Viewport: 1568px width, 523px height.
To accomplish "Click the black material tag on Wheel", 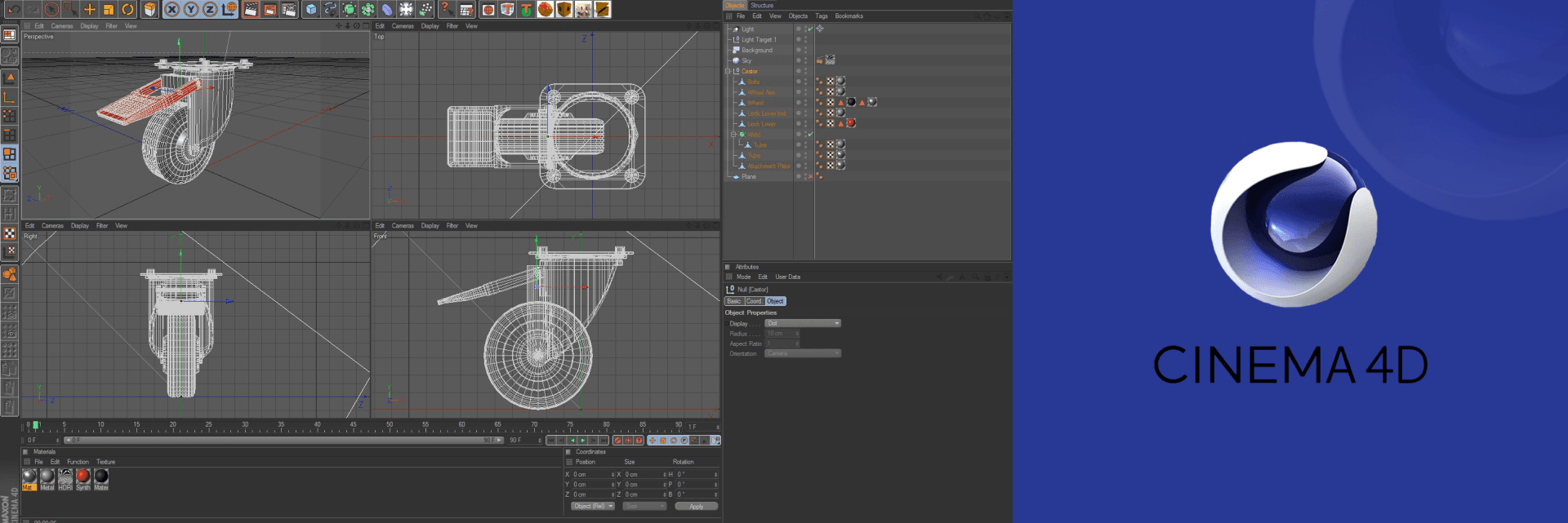I will 851,103.
